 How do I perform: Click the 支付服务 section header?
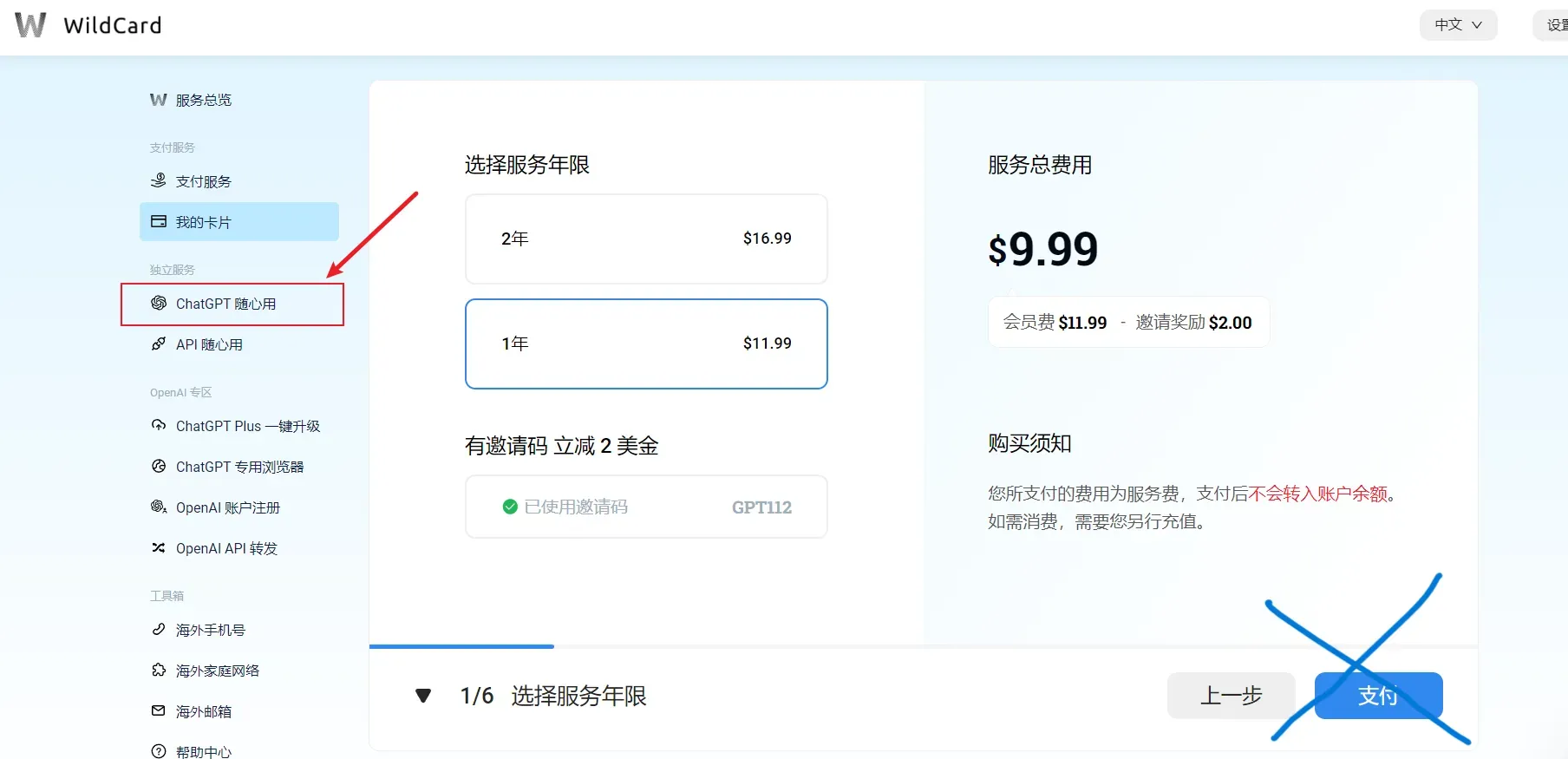click(x=172, y=147)
